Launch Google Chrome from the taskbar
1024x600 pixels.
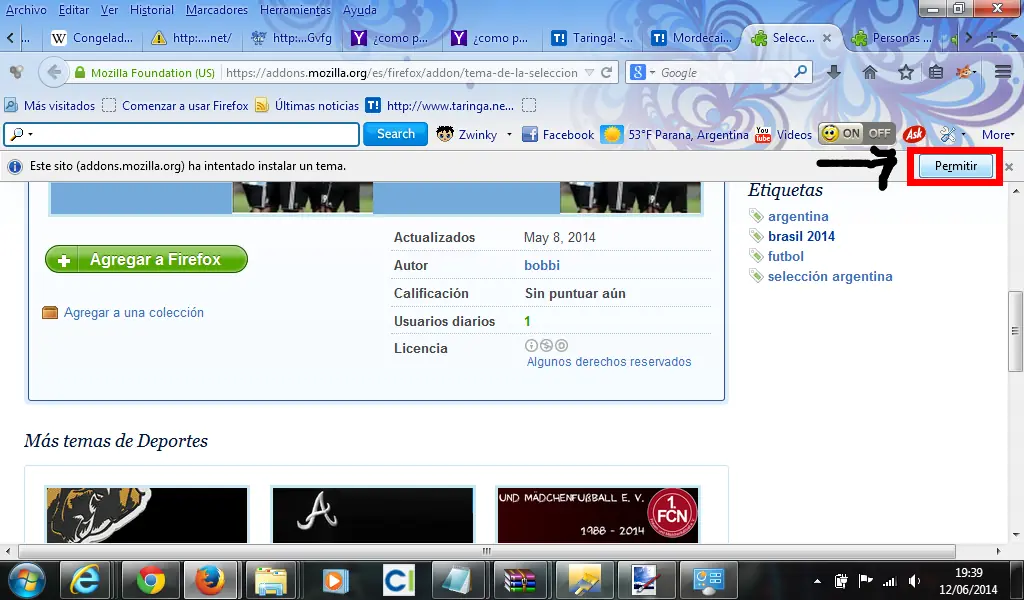click(x=150, y=580)
